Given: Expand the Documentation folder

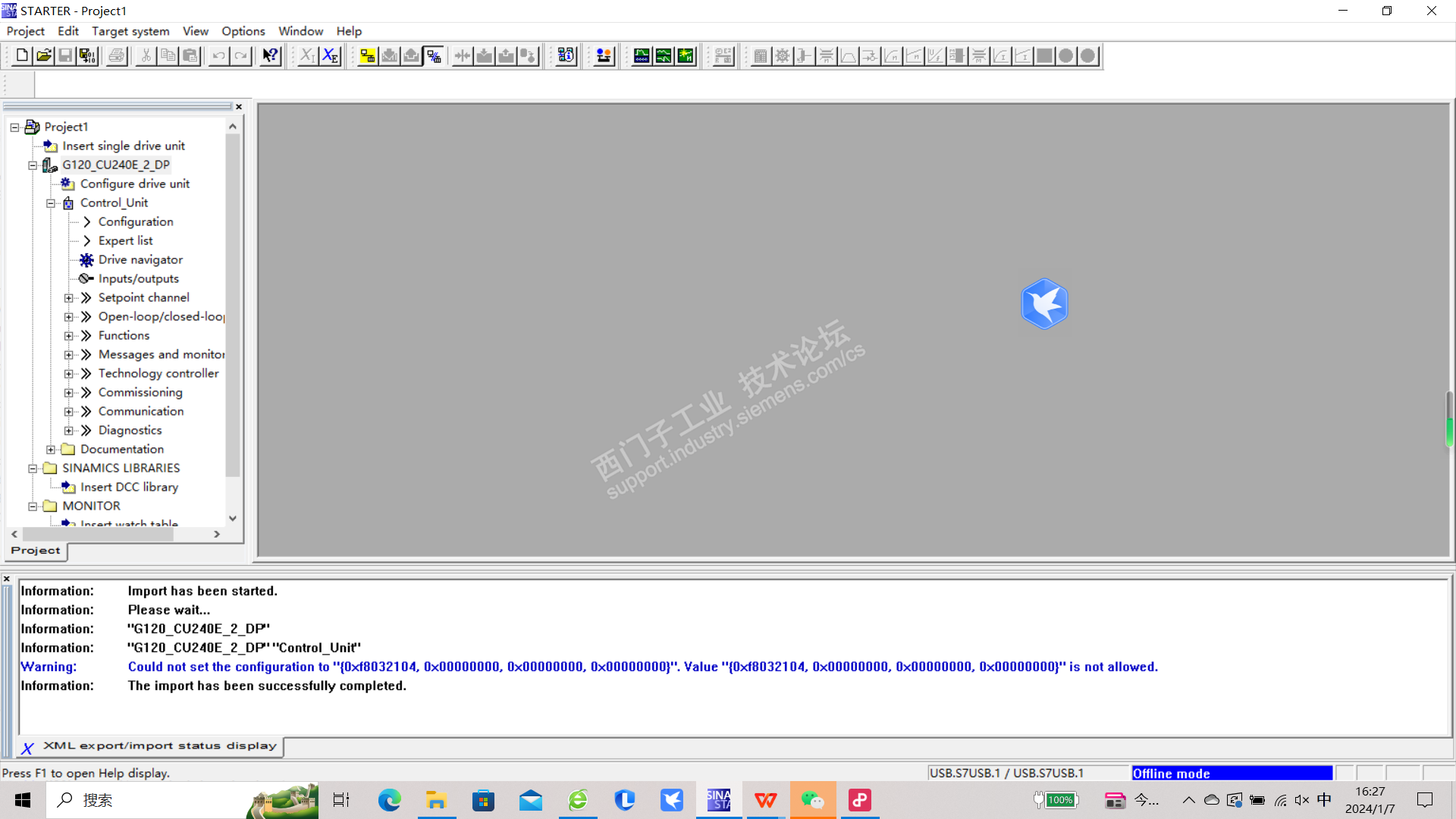Looking at the screenshot, I should pyautogui.click(x=51, y=450).
